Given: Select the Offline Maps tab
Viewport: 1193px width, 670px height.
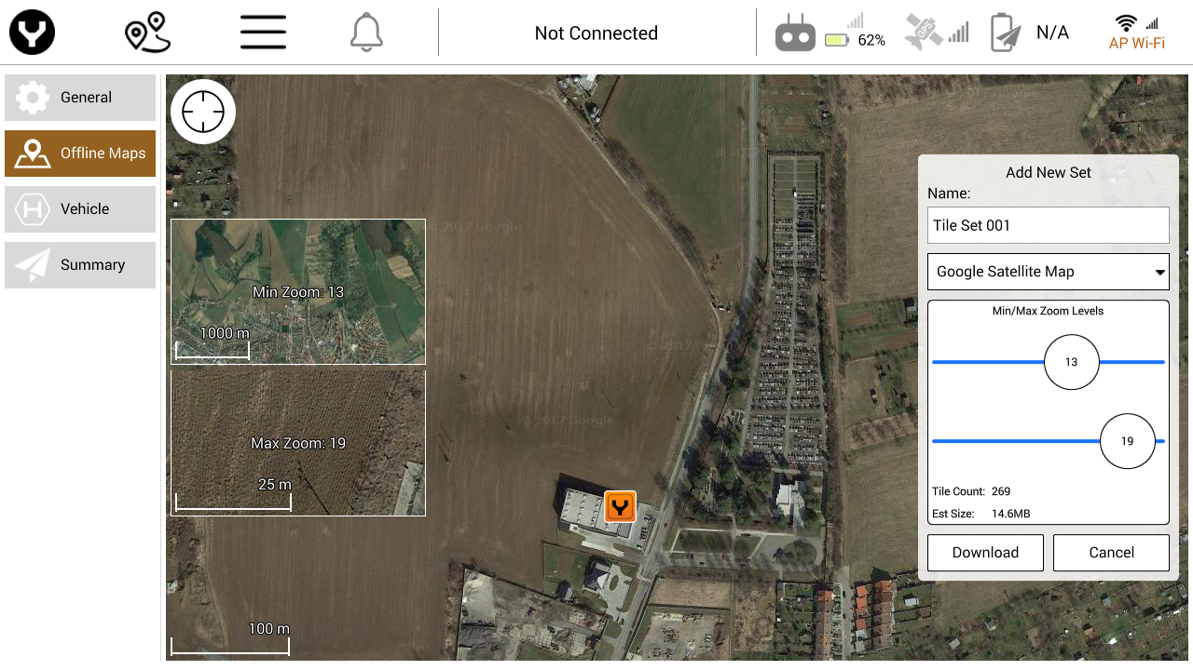Looking at the screenshot, I should click(x=80, y=153).
